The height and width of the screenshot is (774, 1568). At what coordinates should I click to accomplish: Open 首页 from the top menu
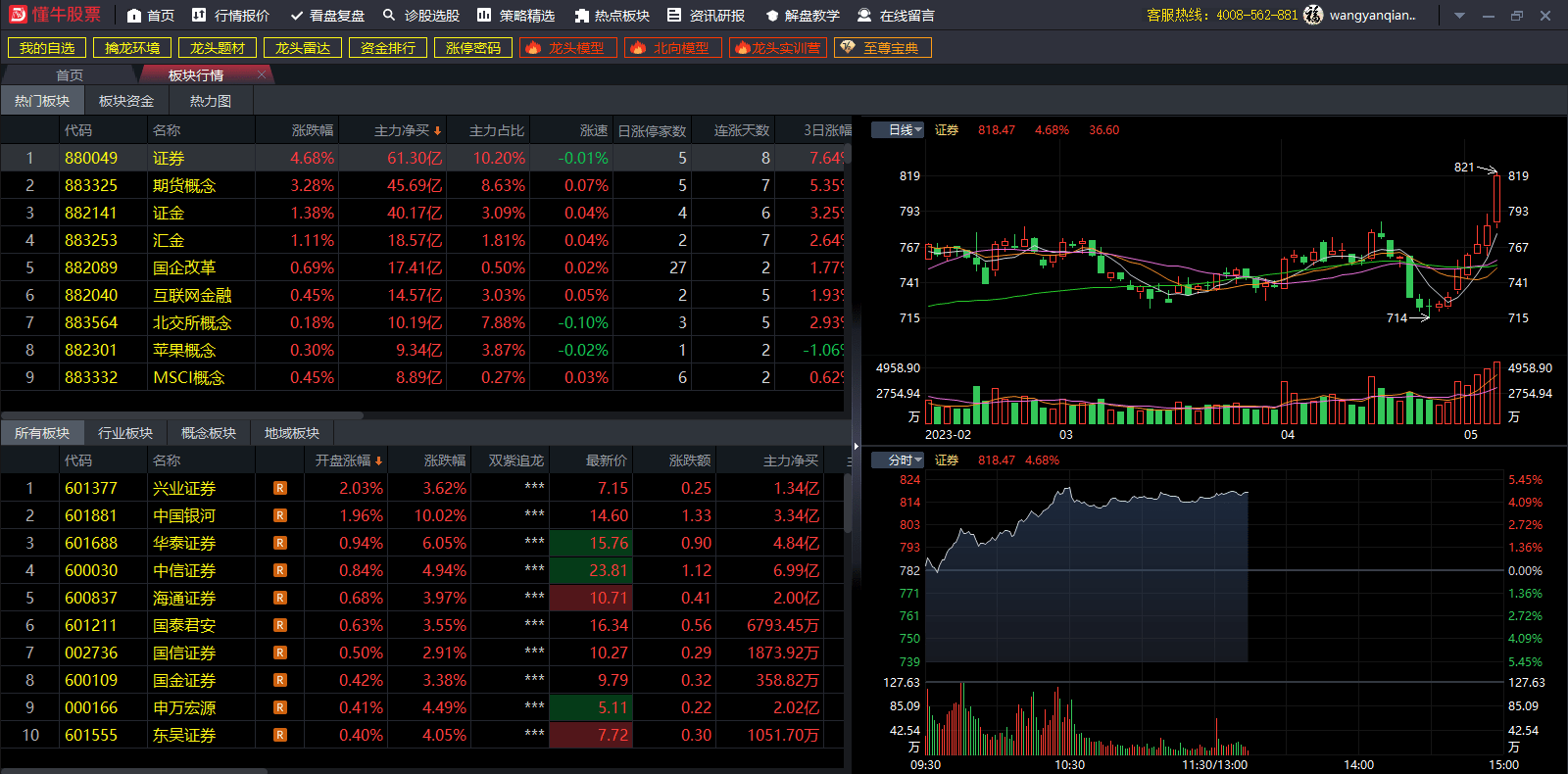[151, 16]
